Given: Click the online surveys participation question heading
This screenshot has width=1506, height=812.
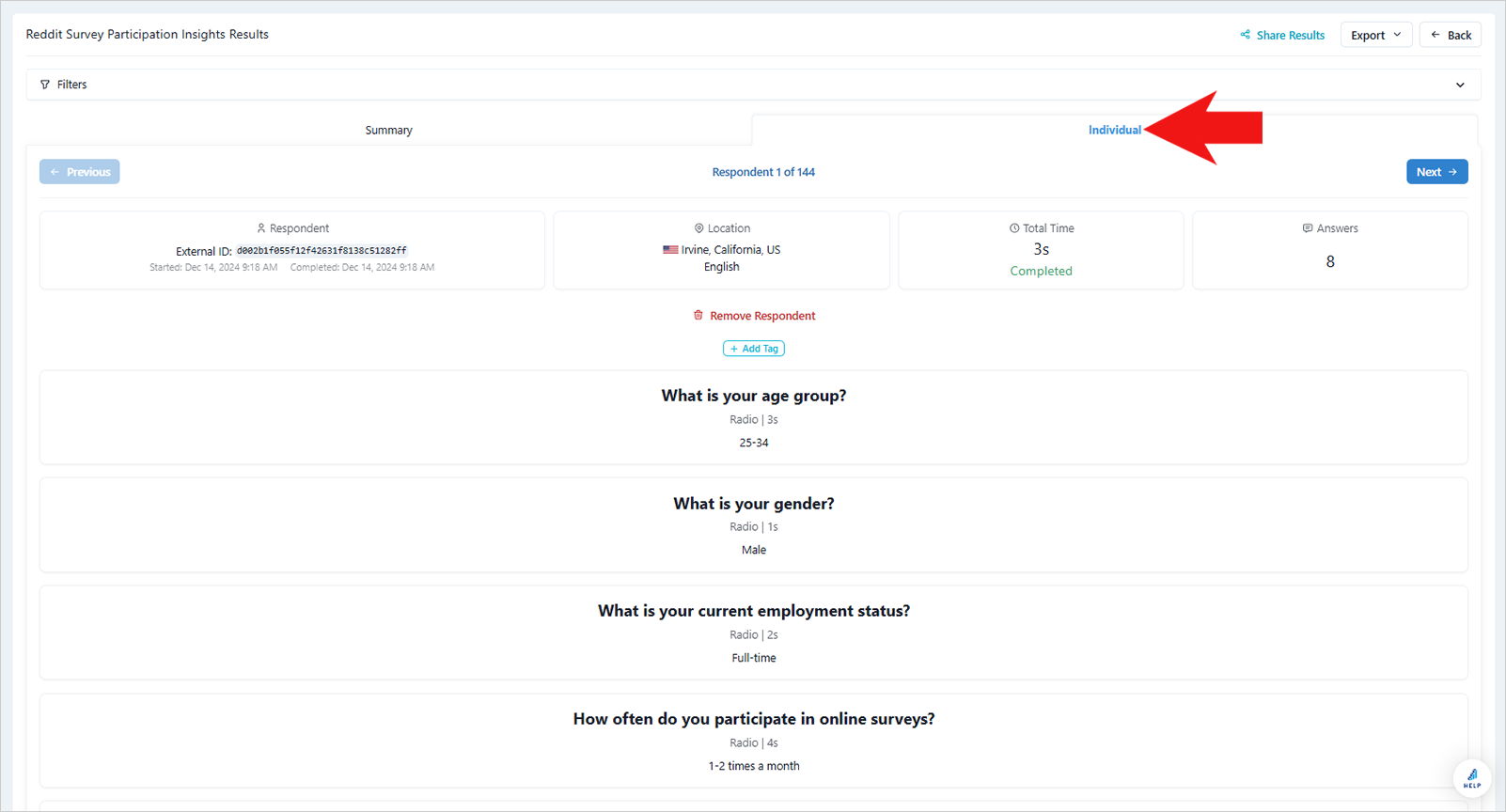Looking at the screenshot, I should pos(754,719).
